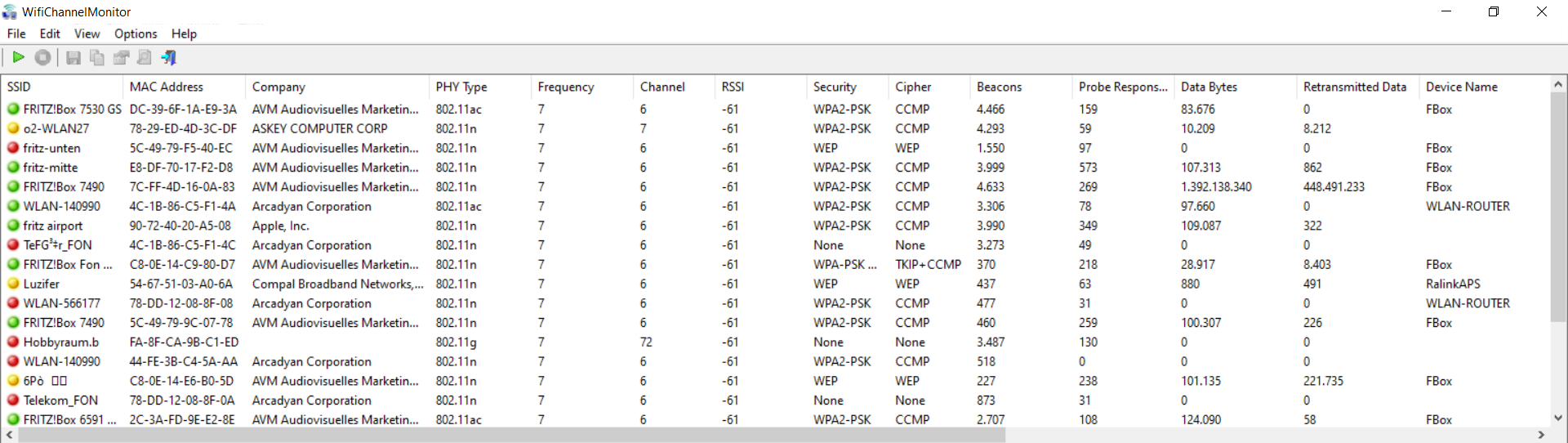This screenshot has width=1568, height=443.
Task: Click the 802.11g PHY type cell
Action: (456, 342)
